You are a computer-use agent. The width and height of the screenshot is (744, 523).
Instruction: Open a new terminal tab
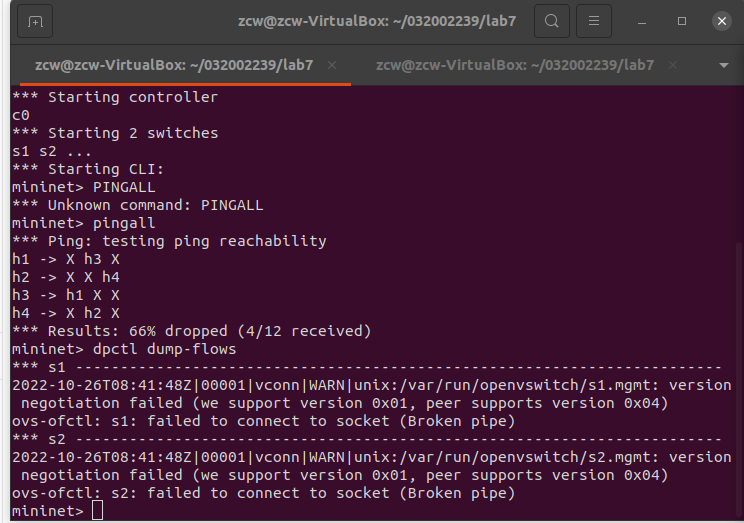[35, 20]
